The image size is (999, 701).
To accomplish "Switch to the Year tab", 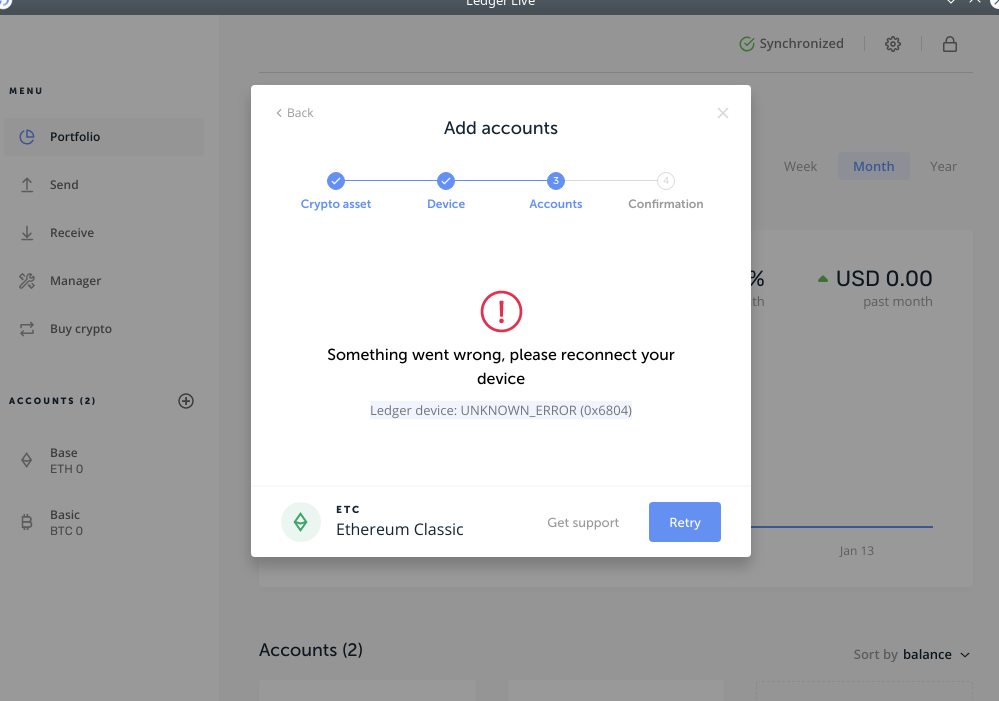I will [x=943, y=166].
